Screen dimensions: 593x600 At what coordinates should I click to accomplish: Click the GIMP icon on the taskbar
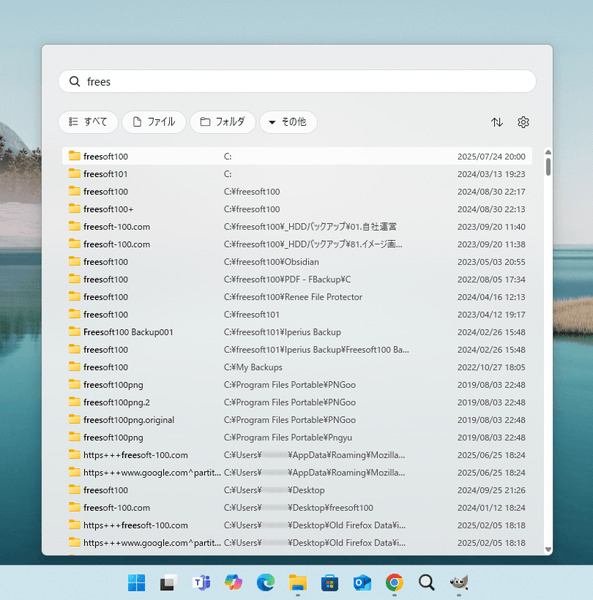point(458,582)
